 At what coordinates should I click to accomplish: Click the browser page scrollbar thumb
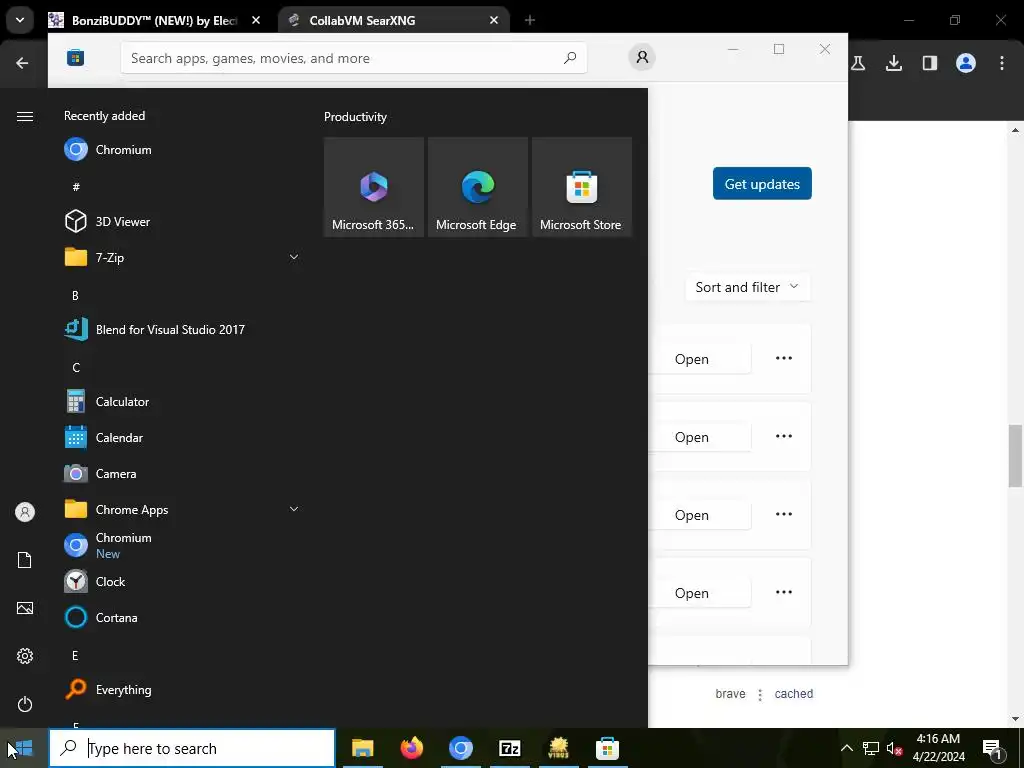click(1015, 455)
